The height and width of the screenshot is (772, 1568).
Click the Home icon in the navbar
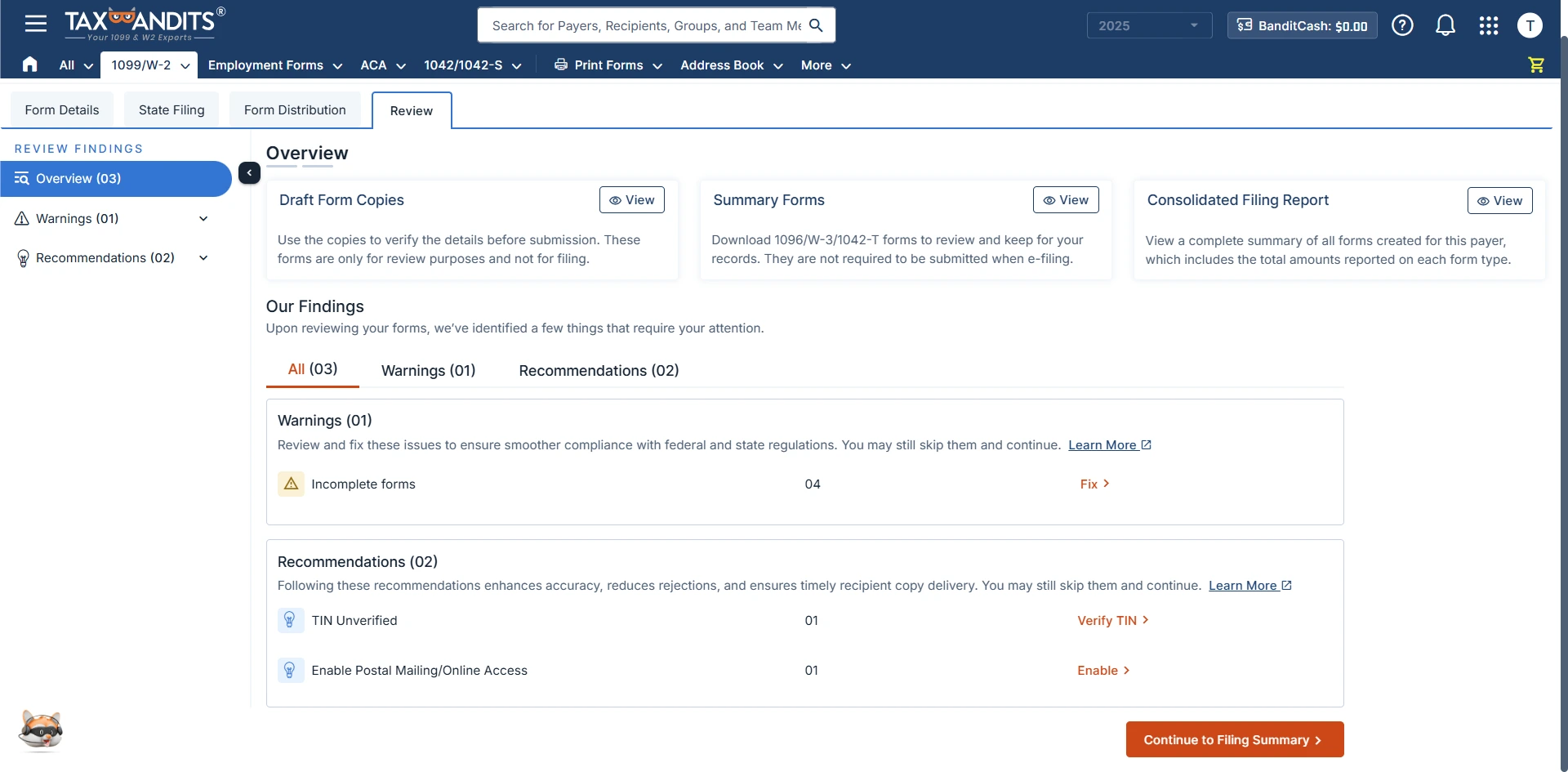29,65
